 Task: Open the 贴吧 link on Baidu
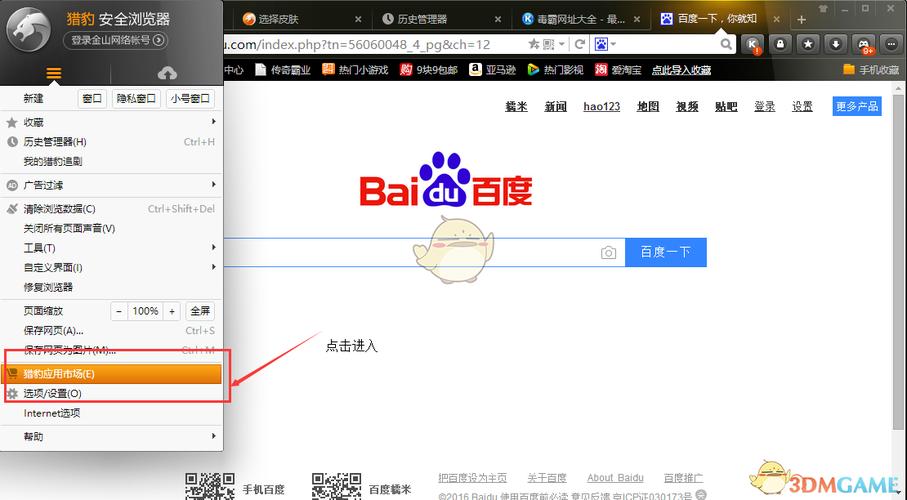coord(726,106)
